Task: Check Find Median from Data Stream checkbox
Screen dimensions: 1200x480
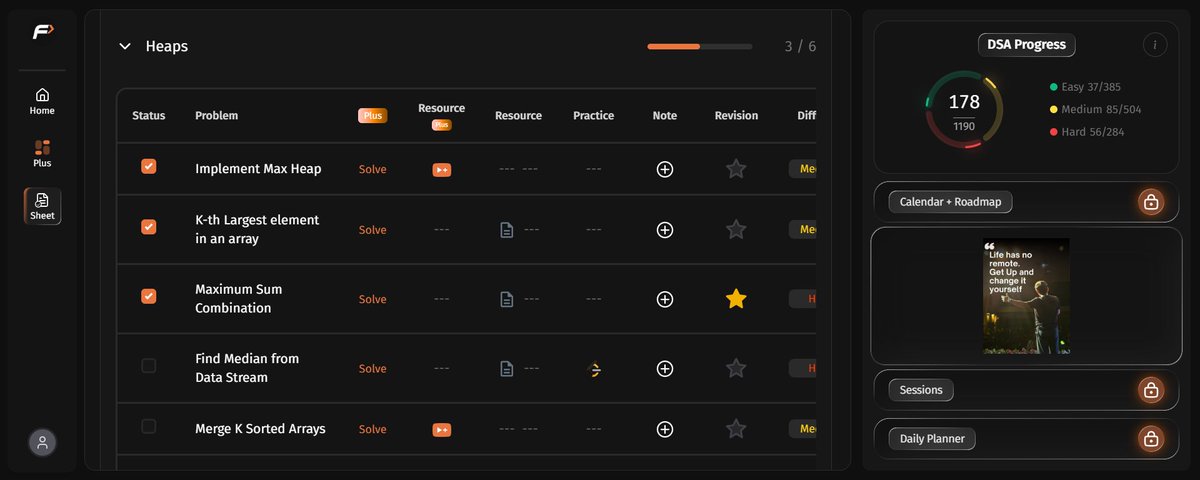Action: point(149,366)
